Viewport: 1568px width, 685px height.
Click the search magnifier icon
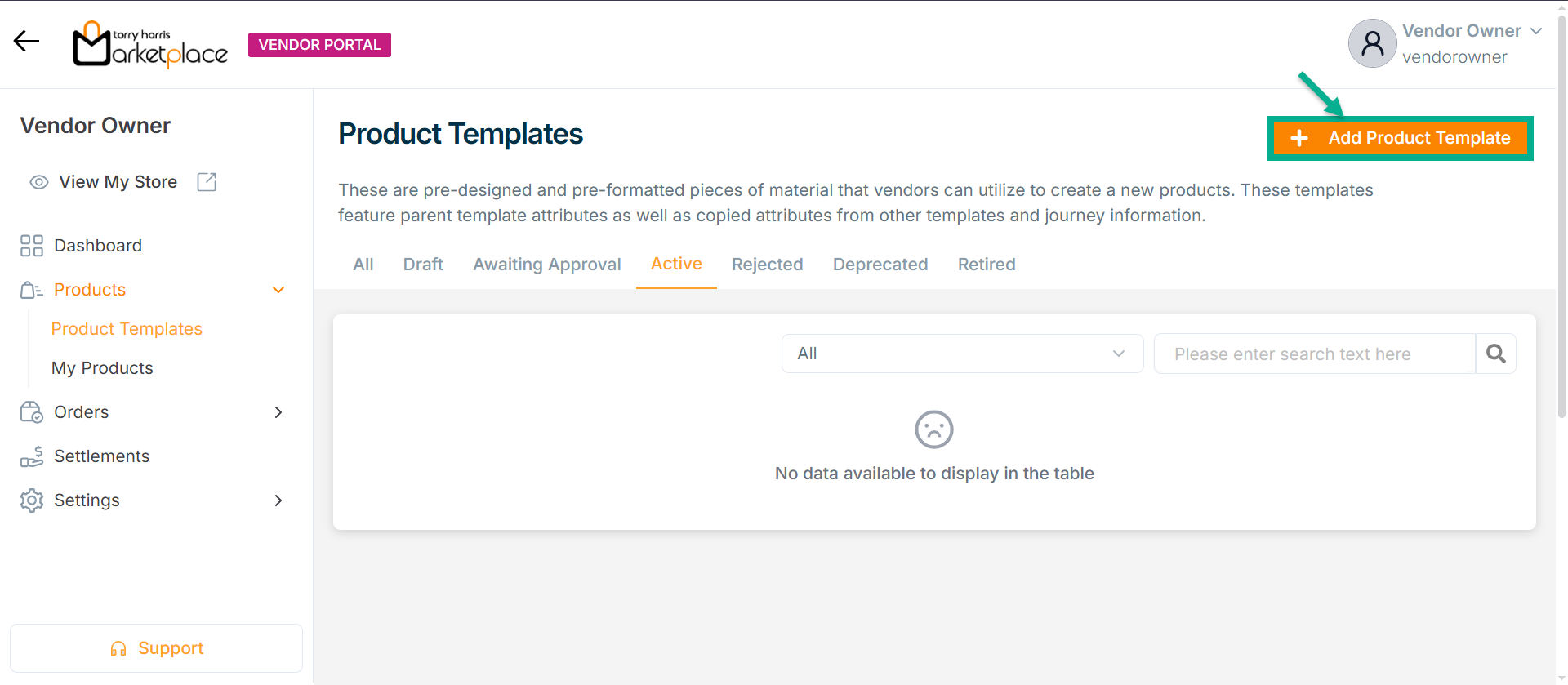(1495, 354)
